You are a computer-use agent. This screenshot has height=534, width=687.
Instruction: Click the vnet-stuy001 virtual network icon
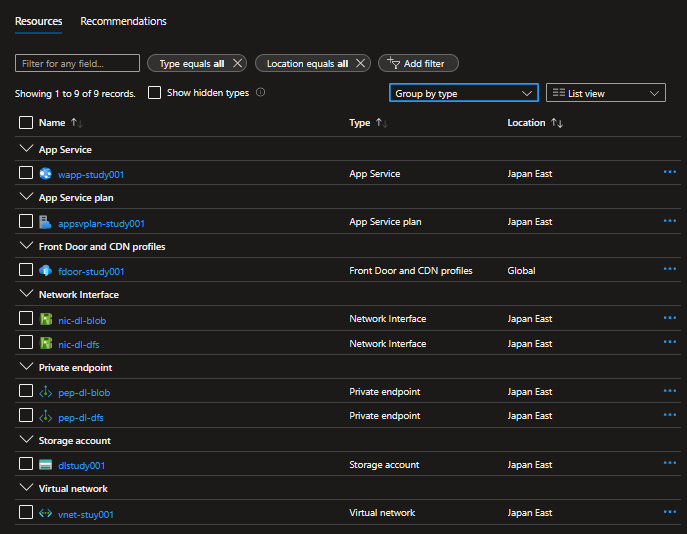(46, 513)
